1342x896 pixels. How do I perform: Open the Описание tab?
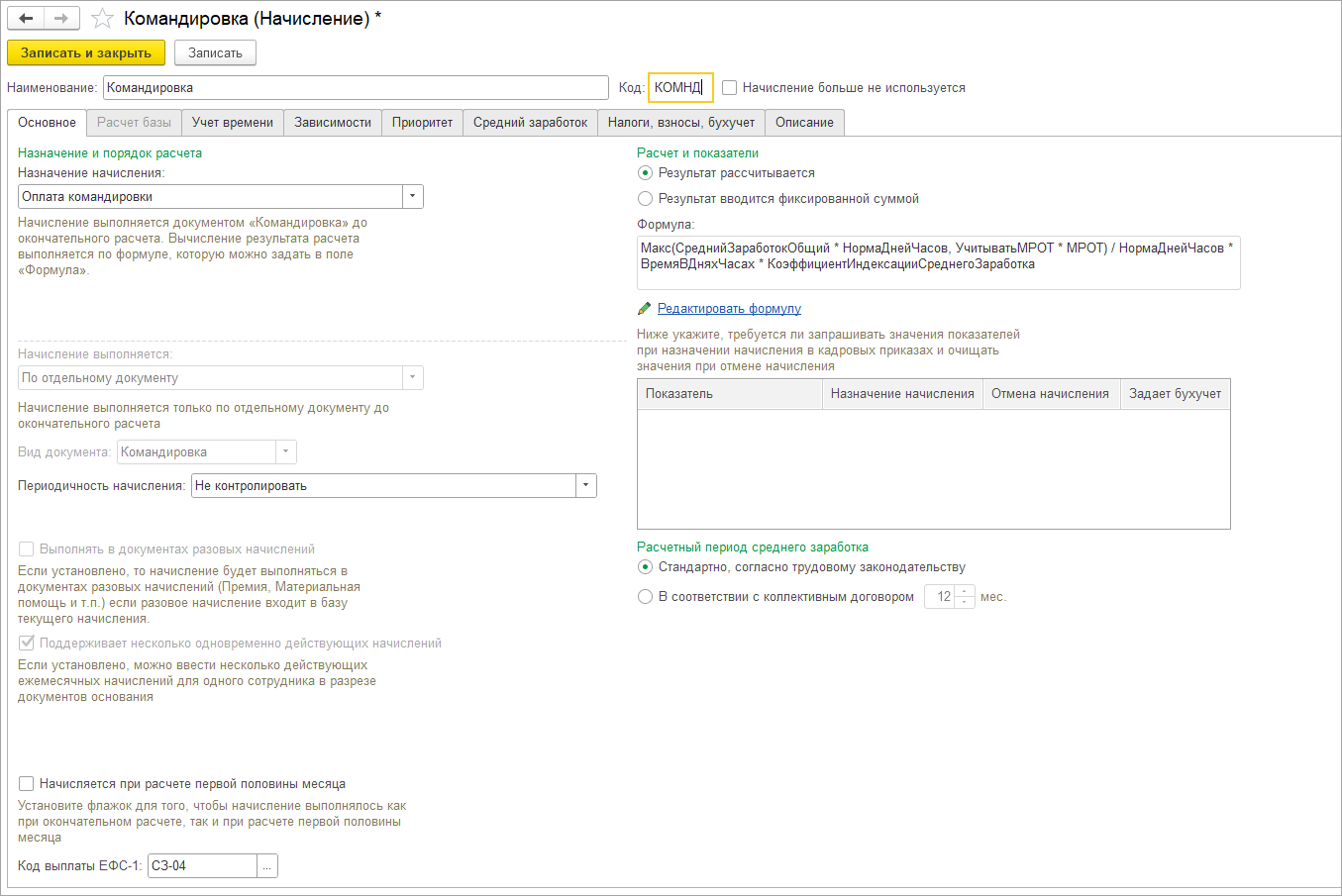[804, 123]
